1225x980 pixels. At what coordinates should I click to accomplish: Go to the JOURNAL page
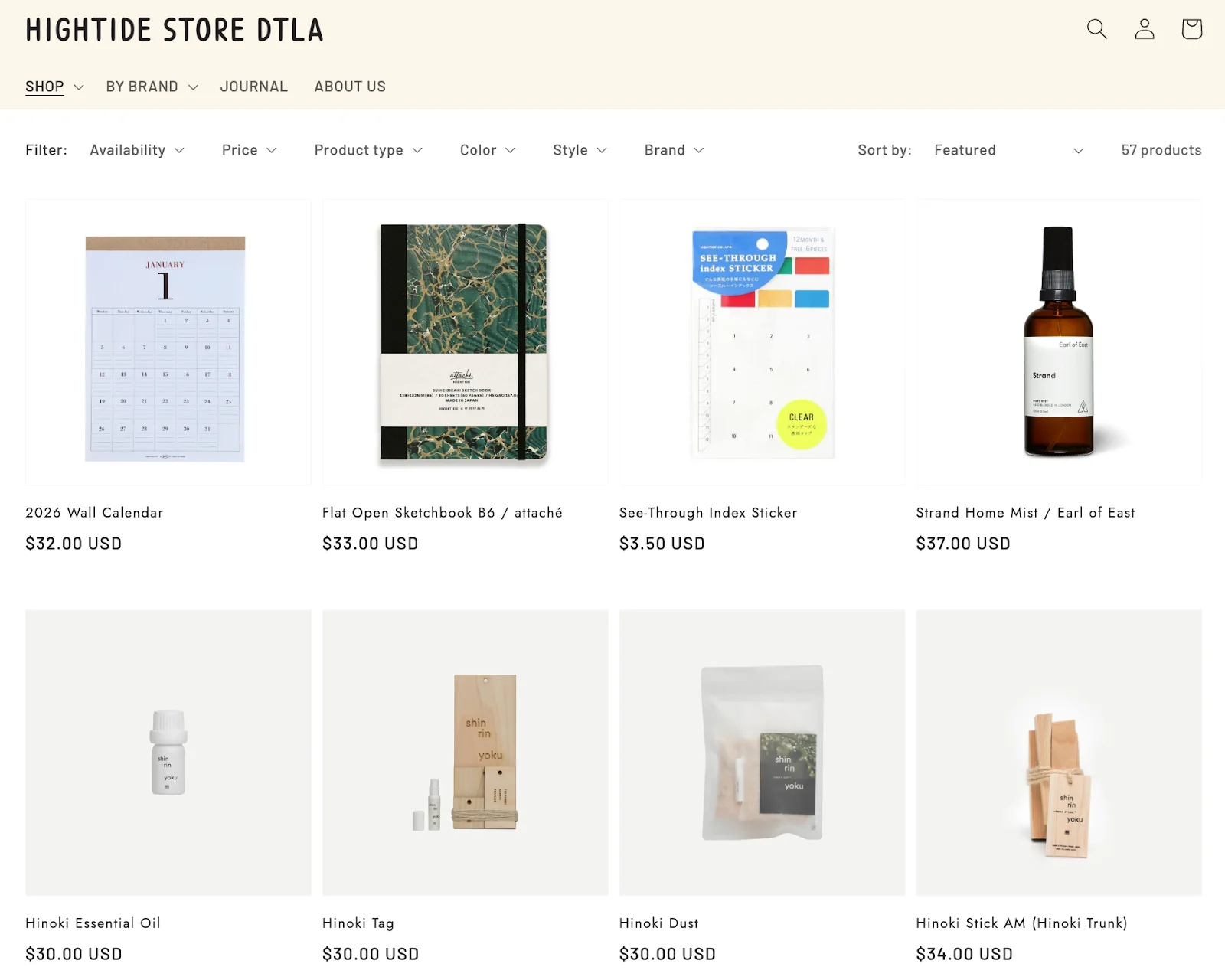coord(253,87)
